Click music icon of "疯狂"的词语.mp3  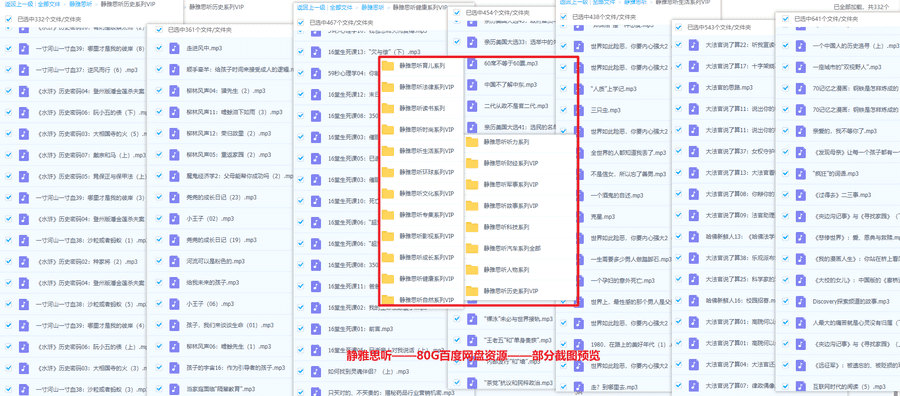click(x=801, y=173)
